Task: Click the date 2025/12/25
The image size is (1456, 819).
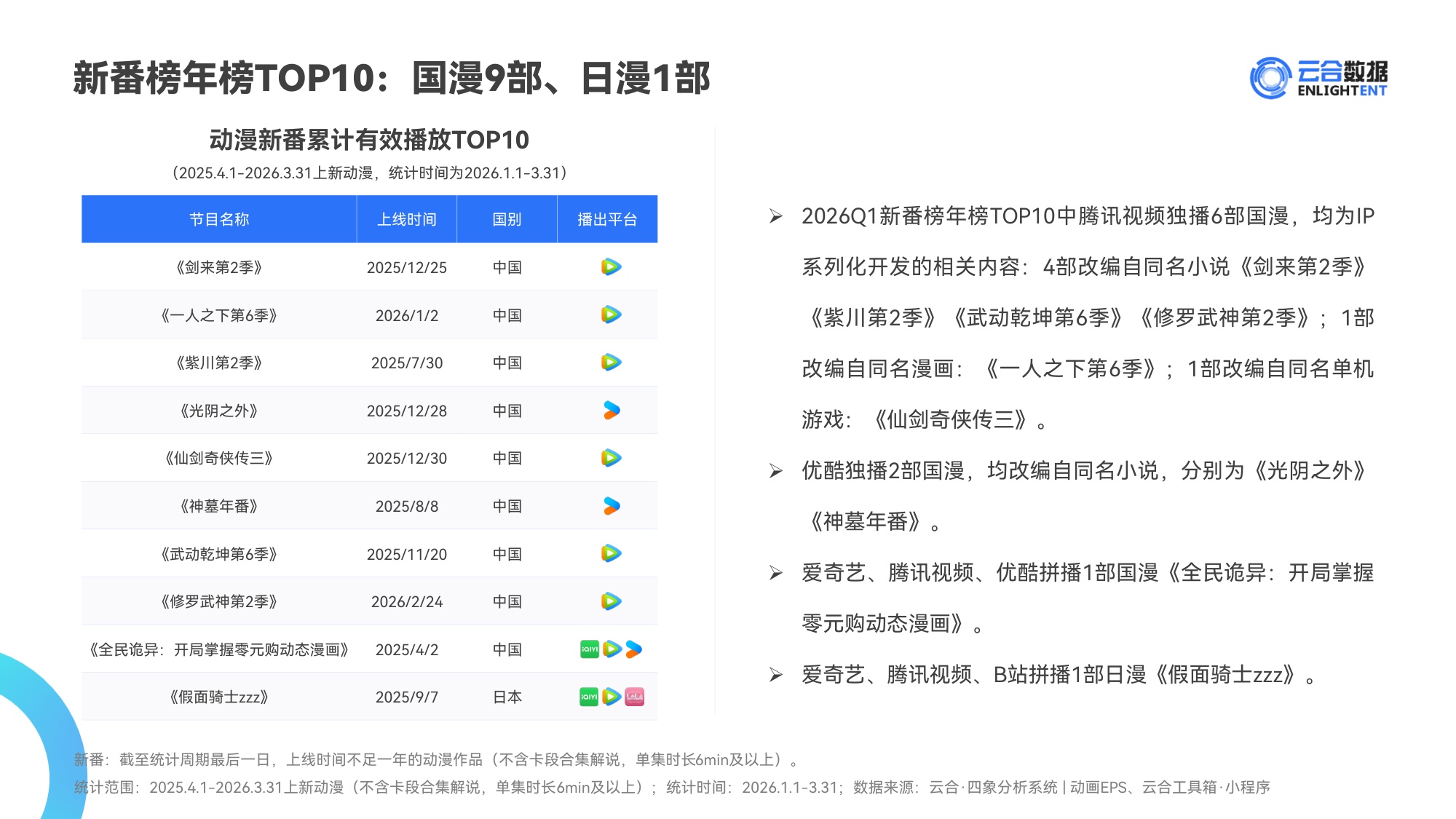Action: (407, 267)
